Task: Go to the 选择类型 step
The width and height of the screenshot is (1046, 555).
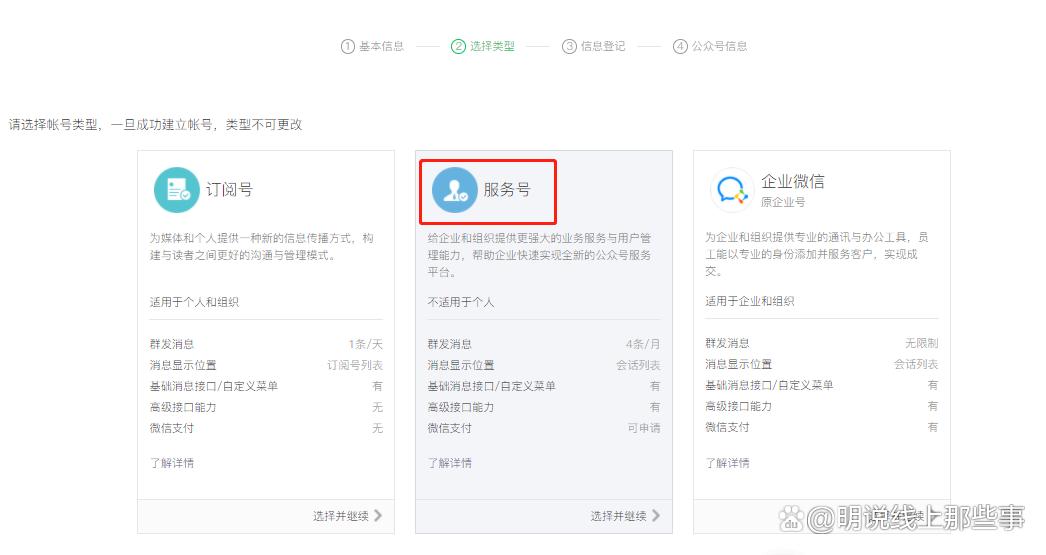Action: click(x=492, y=46)
